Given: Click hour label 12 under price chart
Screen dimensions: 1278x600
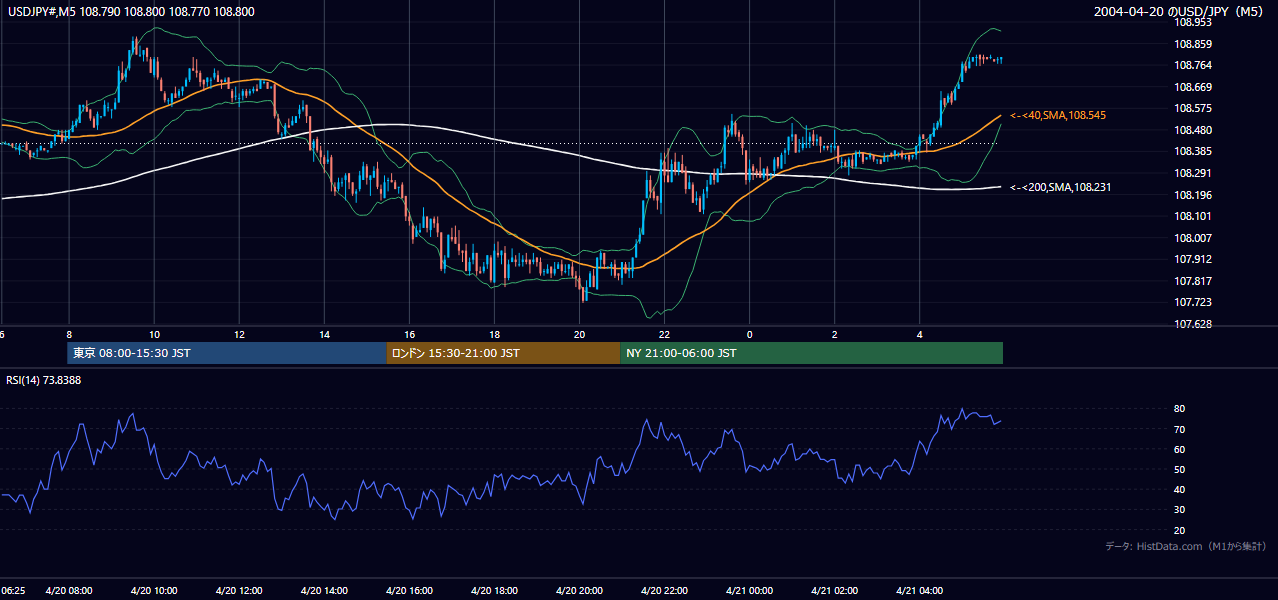Looking at the screenshot, I should [x=239, y=335].
